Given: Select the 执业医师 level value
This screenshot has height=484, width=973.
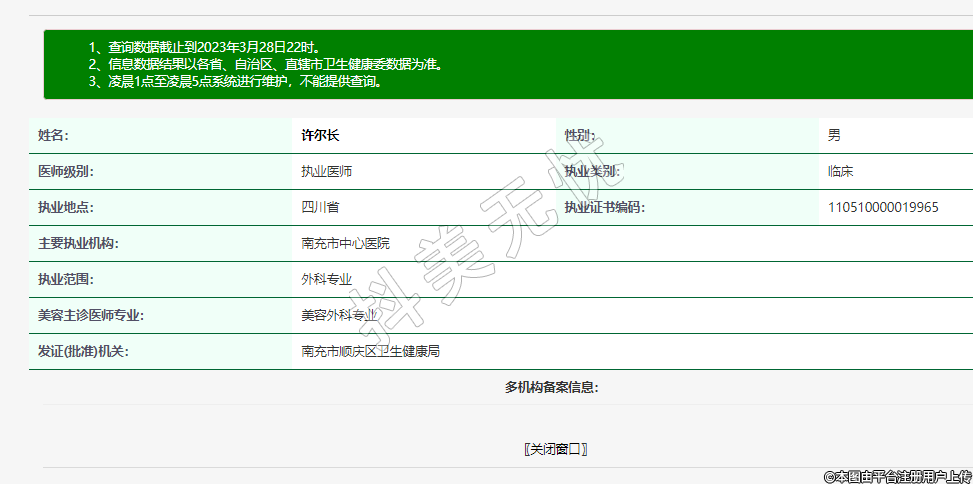Looking at the screenshot, I should click(326, 171).
